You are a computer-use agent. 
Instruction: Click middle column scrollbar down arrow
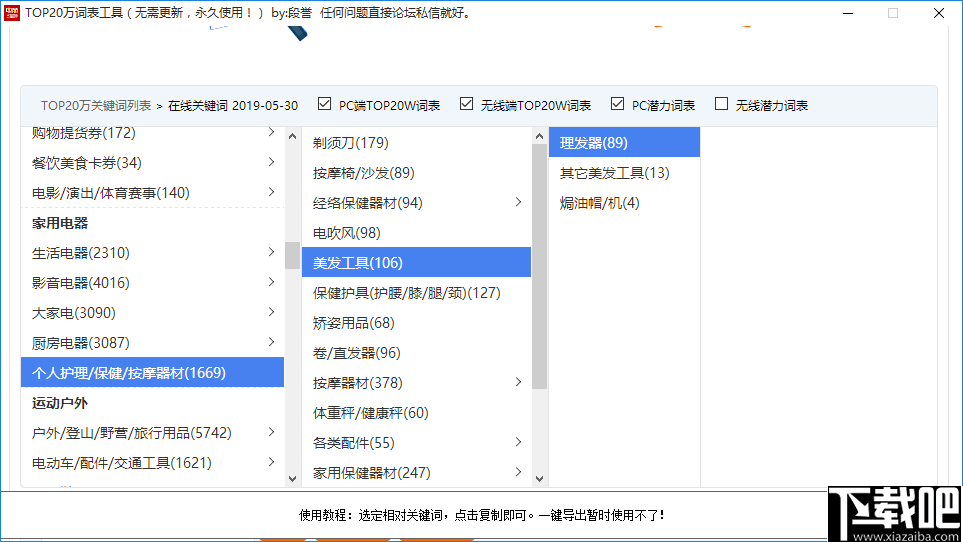click(x=540, y=479)
